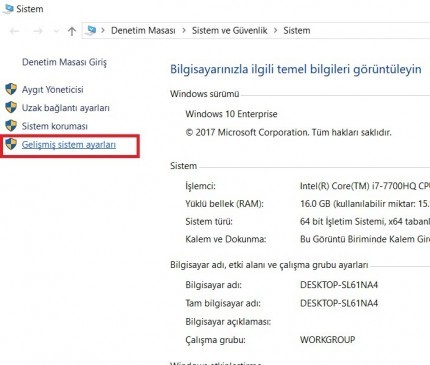Click the 64 bit İşletim Sistemi value
Image resolution: width=430 pixels, height=365 pixels.
pyautogui.click(x=365, y=221)
